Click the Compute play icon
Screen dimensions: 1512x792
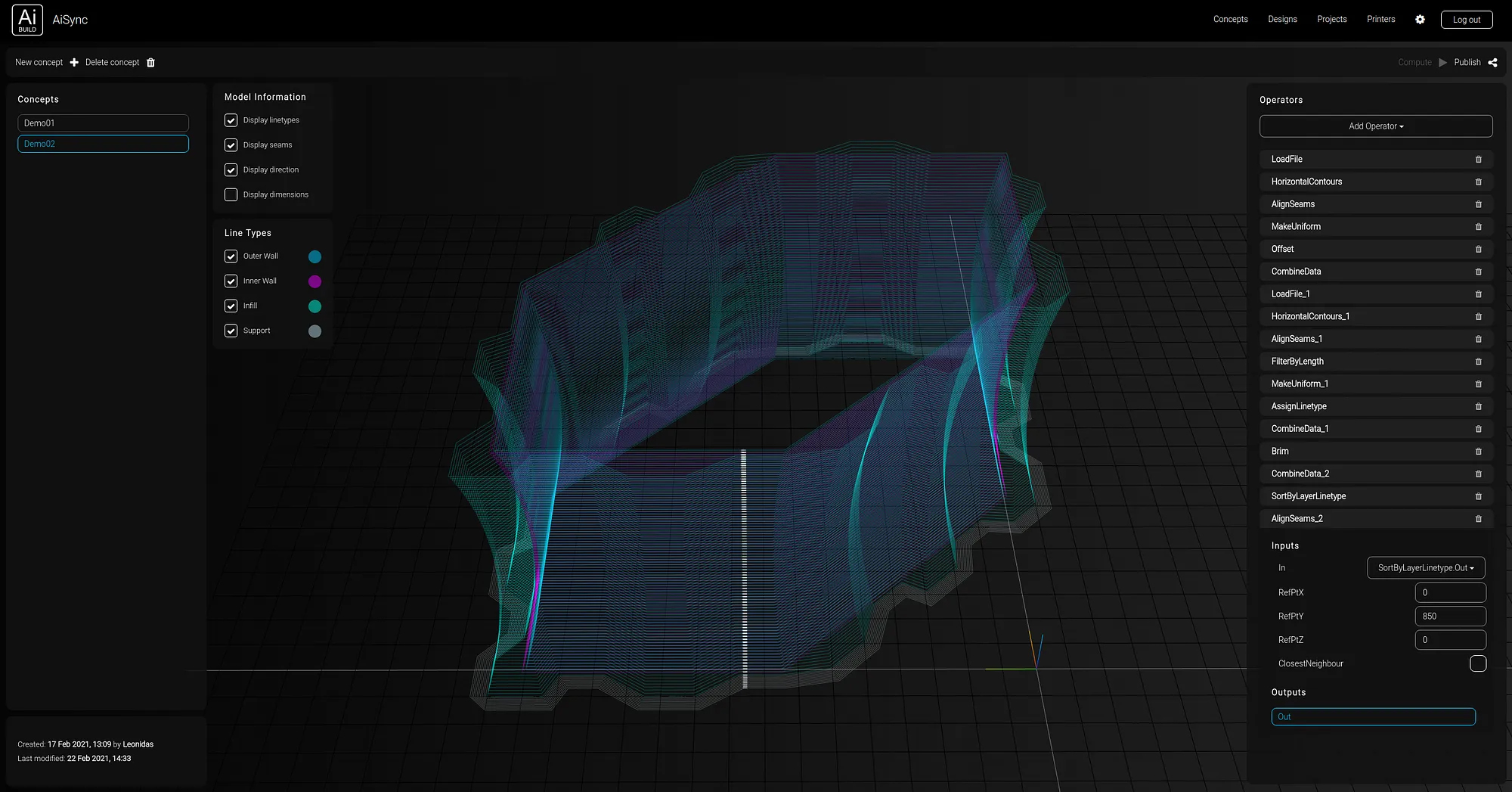pos(1443,63)
